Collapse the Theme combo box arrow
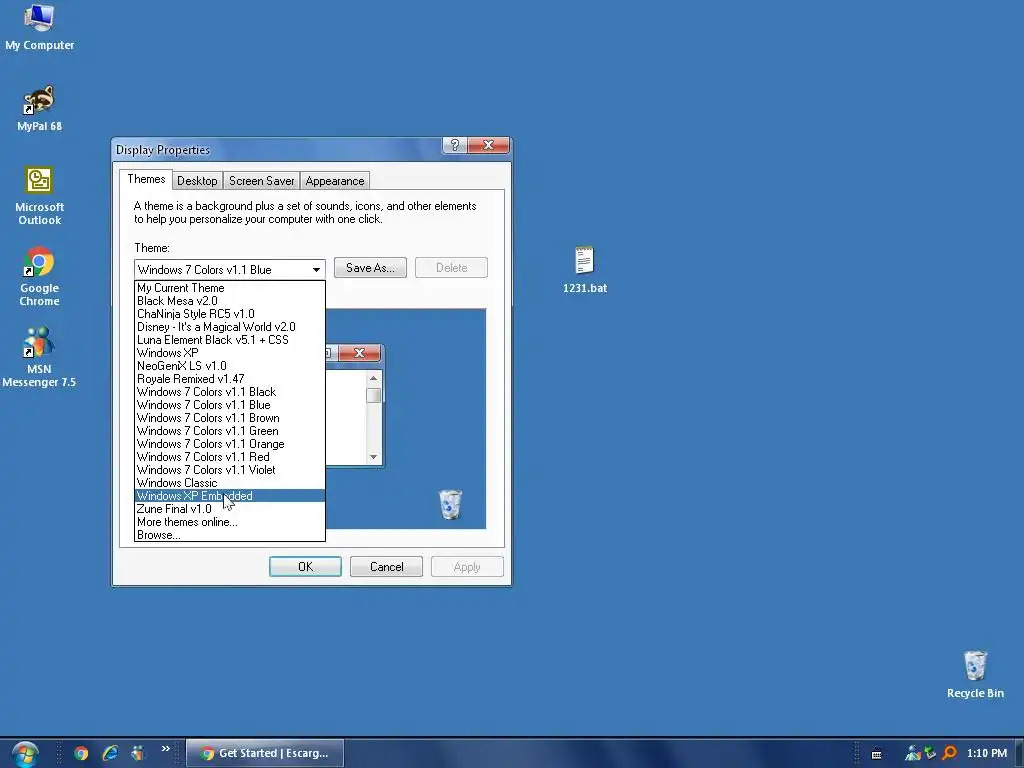 316,270
